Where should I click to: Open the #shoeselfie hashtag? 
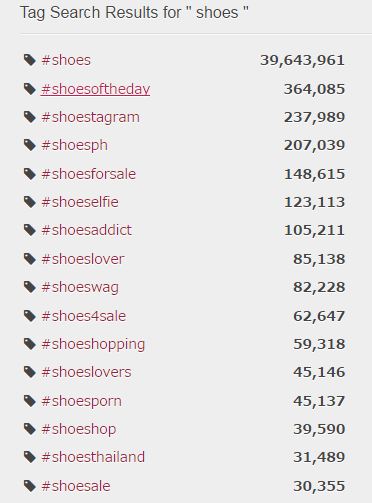click(x=80, y=202)
